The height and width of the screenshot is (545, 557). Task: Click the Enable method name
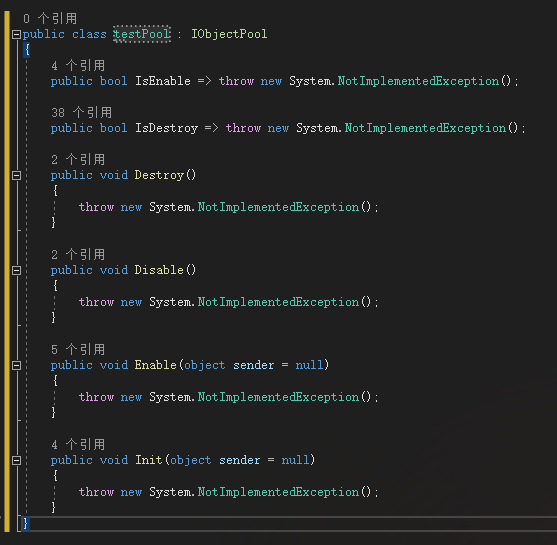pyautogui.click(x=156, y=365)
